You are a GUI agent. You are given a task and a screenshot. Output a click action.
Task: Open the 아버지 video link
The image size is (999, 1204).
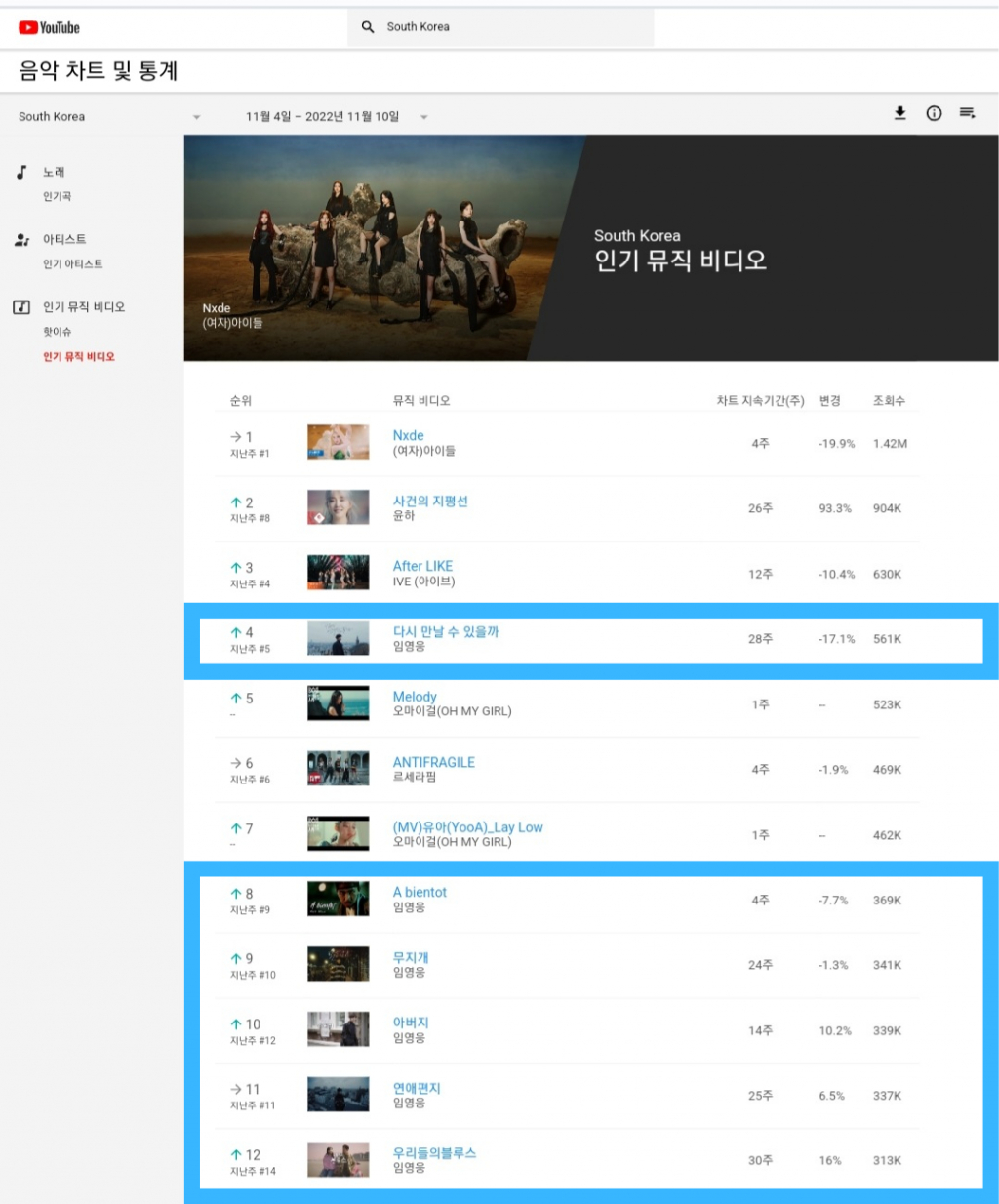click(411, 1023)
